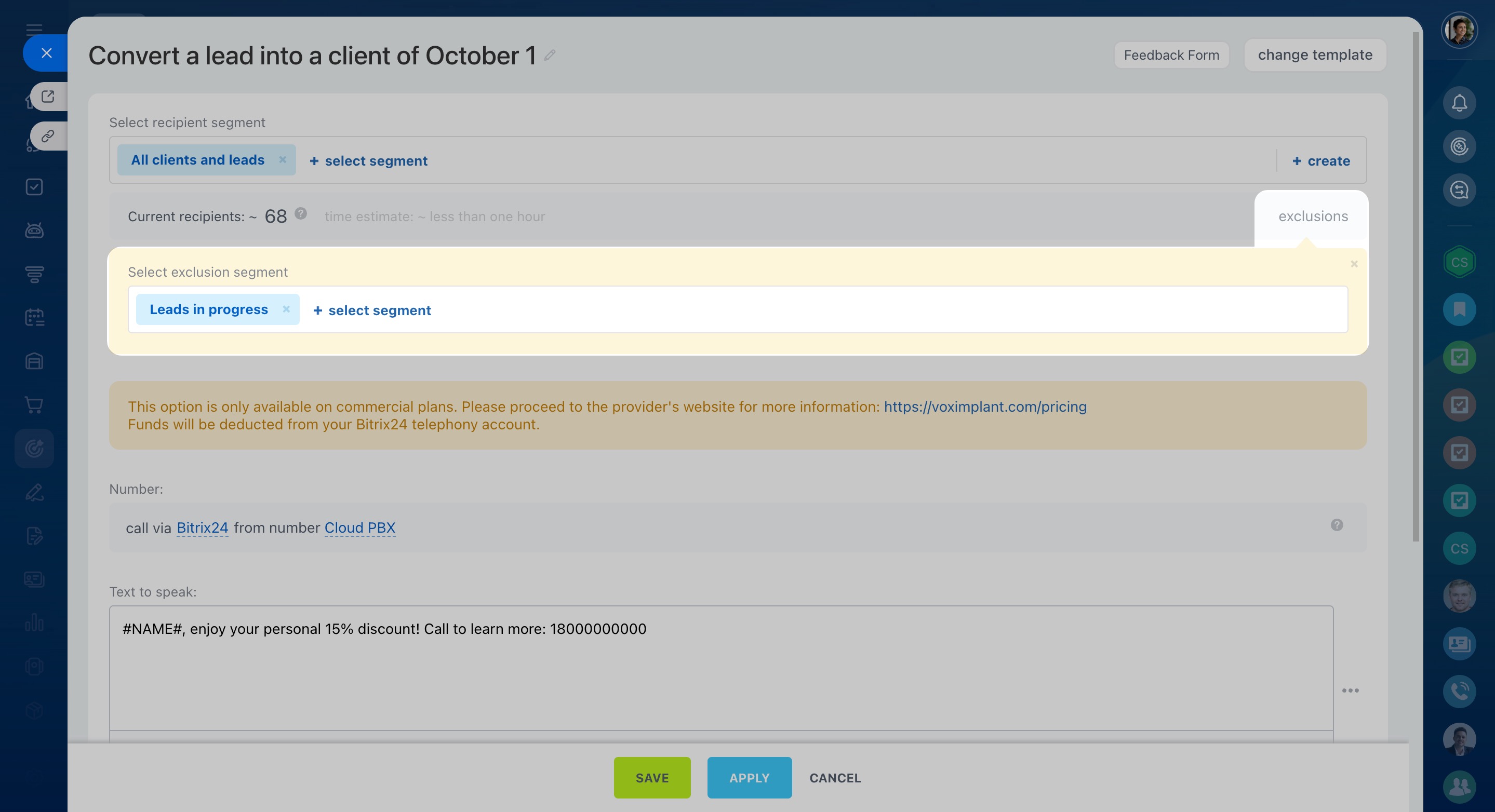
Task: Close the yellow exclusion segment panel
Action: (1354, 264)
